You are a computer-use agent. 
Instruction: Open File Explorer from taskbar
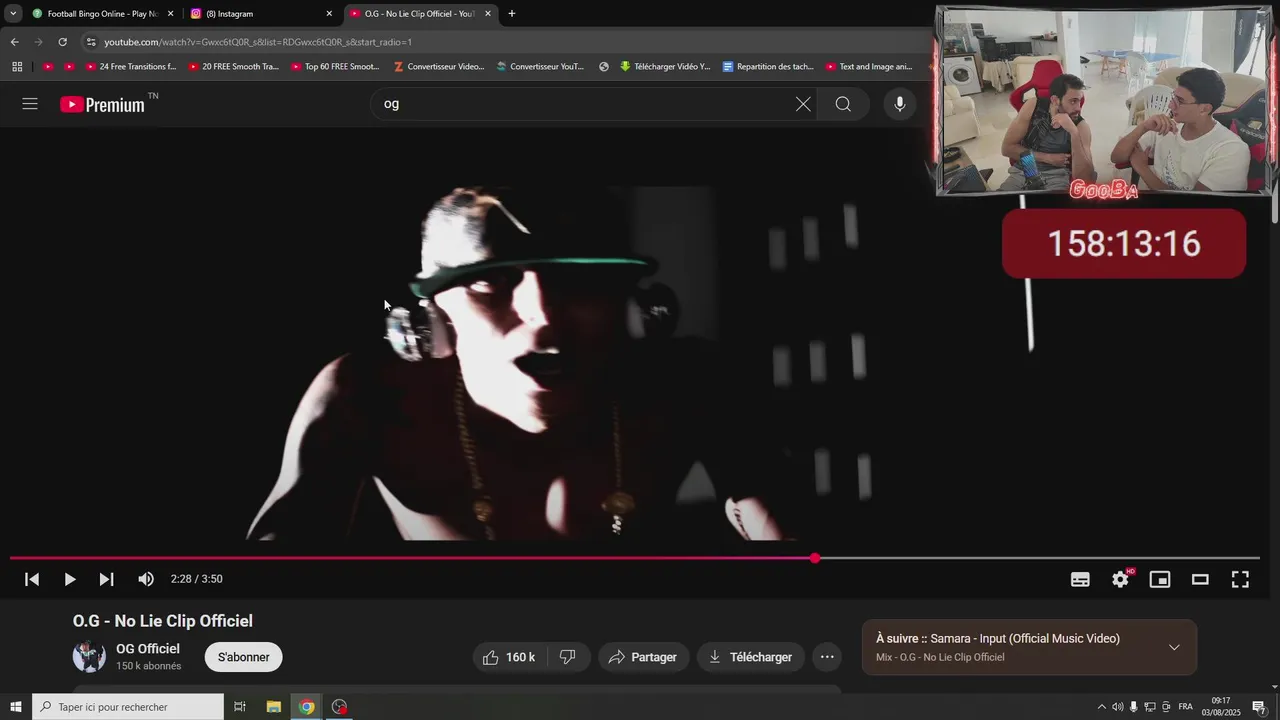(x=273, y=707)
